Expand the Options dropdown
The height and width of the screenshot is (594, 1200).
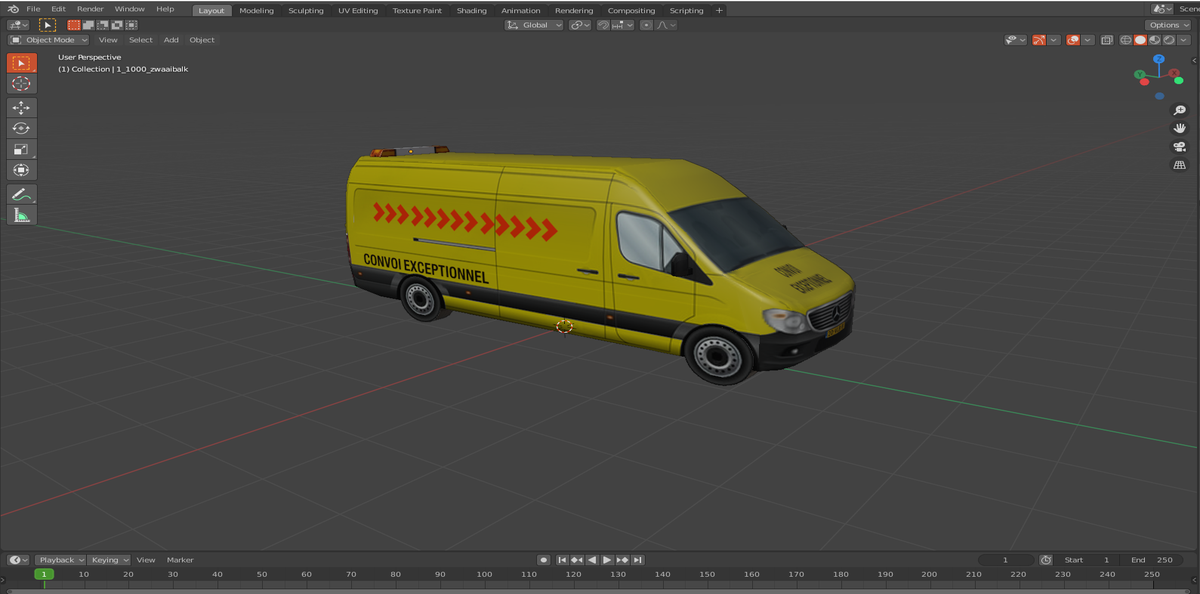pos(1168,25)
